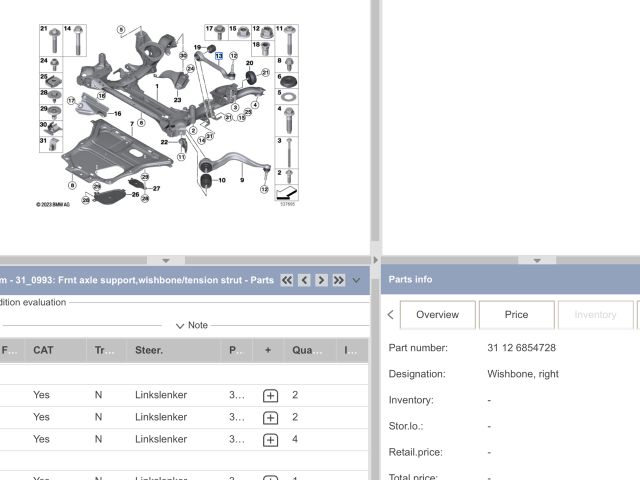Add second listed part with plus icon
This screenshot has height=480, width=640.
click(270, 418)
